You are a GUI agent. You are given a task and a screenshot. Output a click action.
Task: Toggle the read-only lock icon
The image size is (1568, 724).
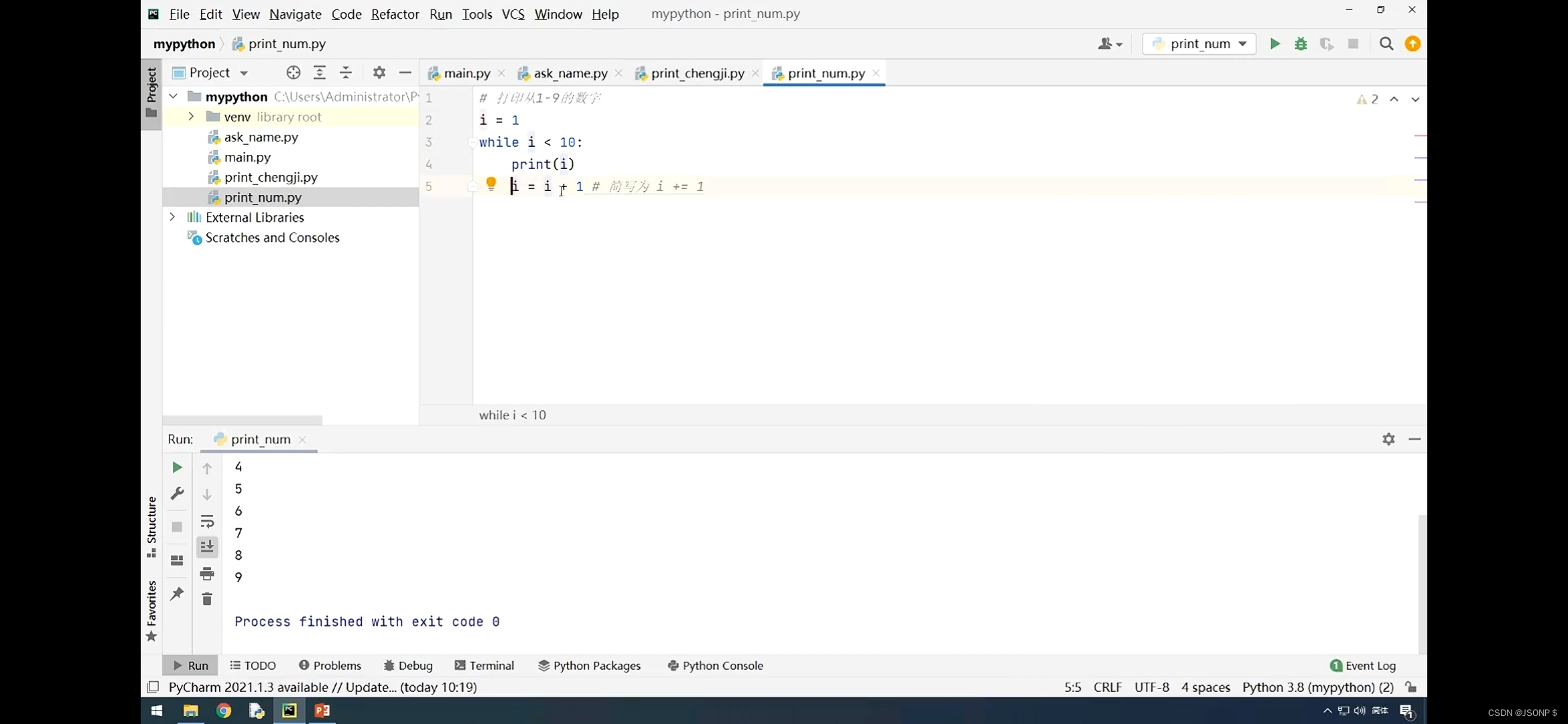[1411, 687]
